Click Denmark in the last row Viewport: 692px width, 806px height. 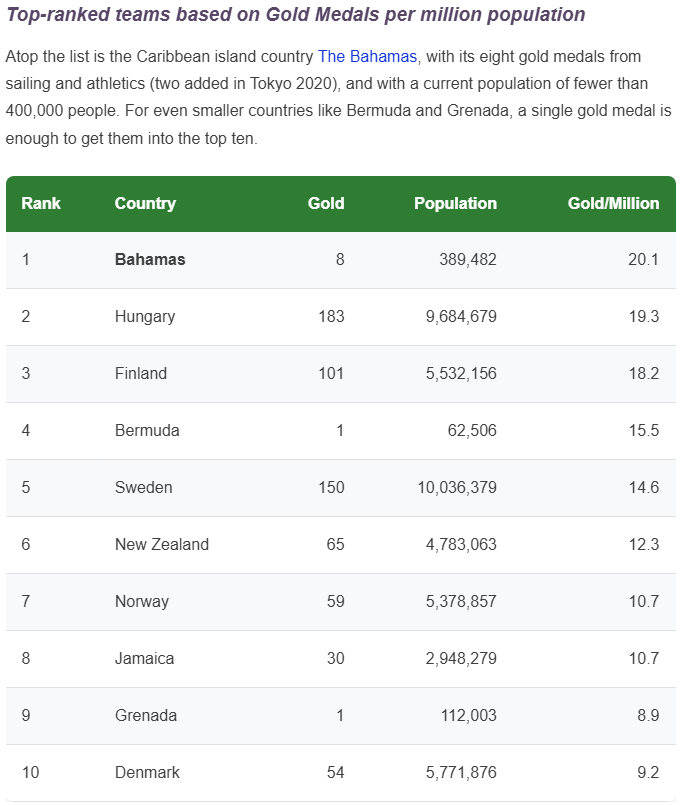tap(148, 772)
